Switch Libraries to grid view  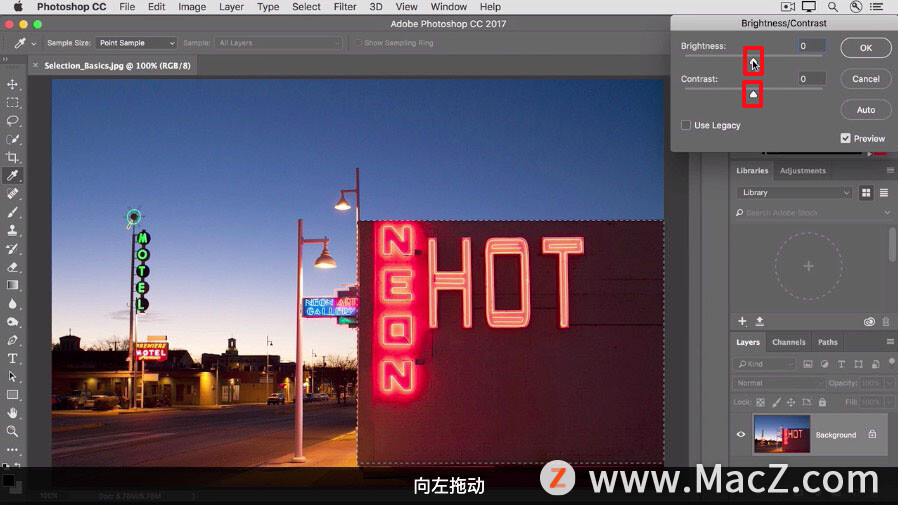(x=866, y=193)
